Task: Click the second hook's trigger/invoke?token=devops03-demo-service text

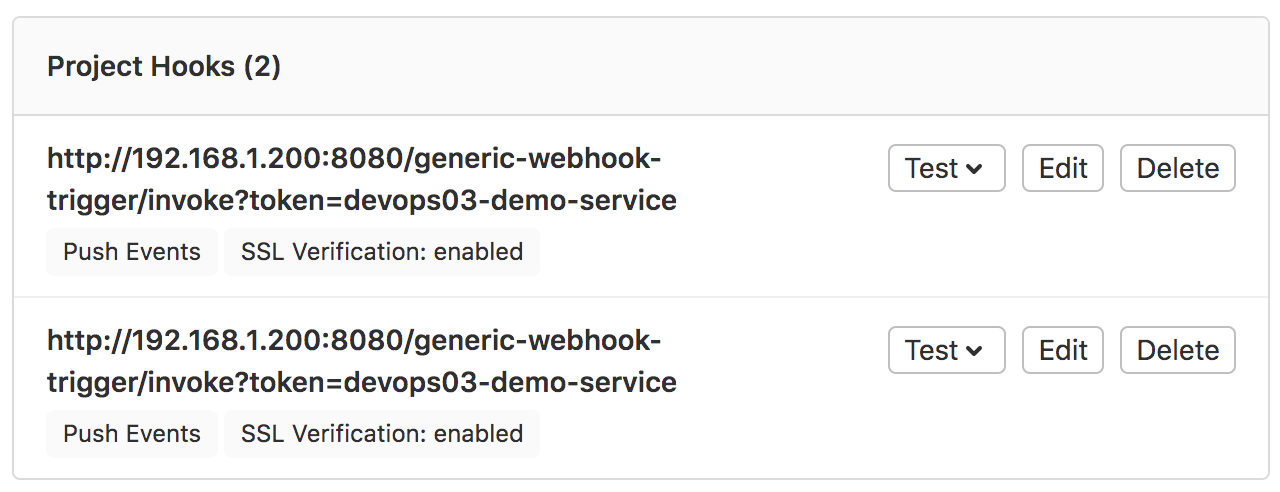Action: (362, 383)
